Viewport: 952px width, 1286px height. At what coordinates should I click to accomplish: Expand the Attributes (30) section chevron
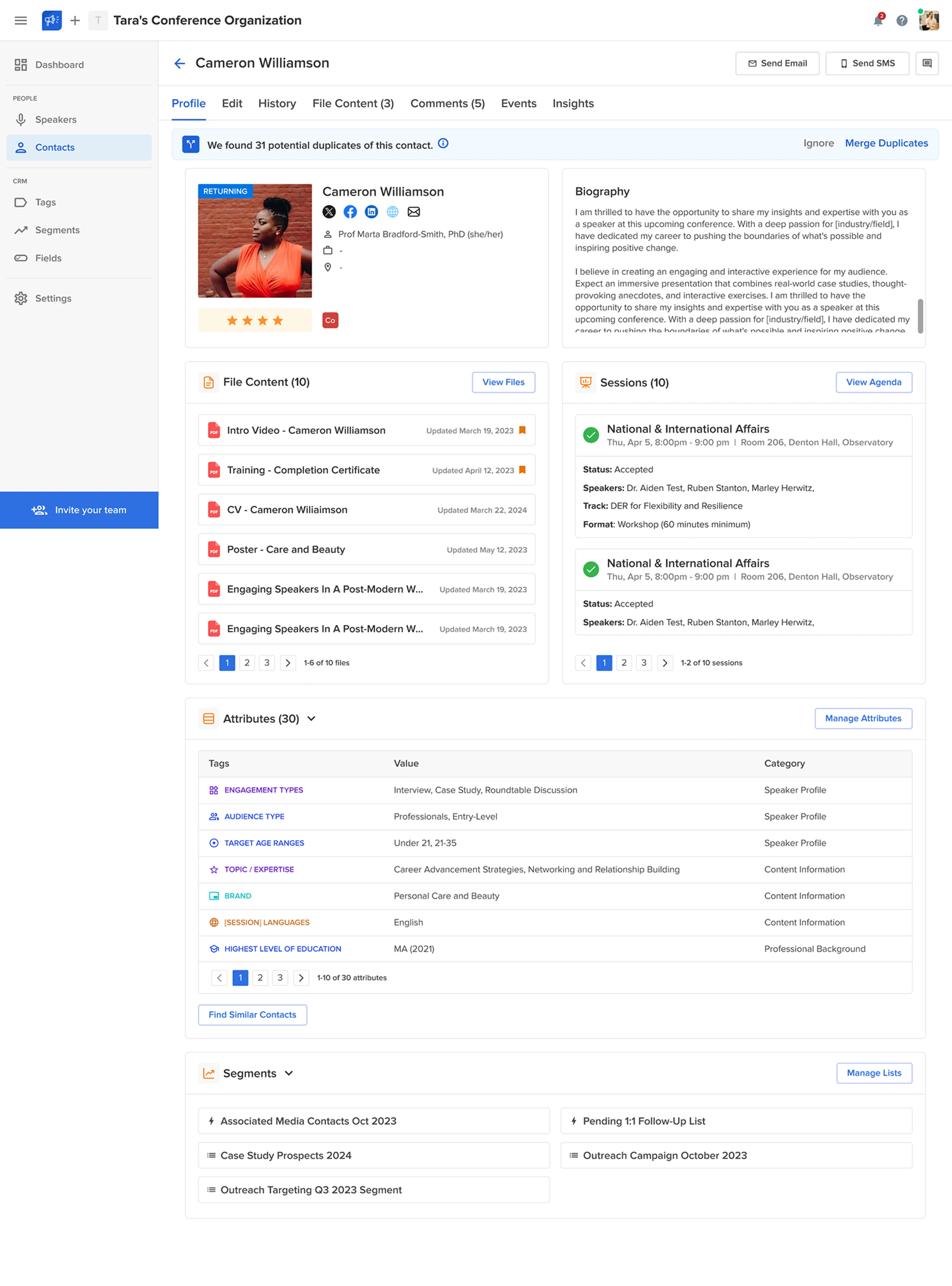[x=311, y=719]
